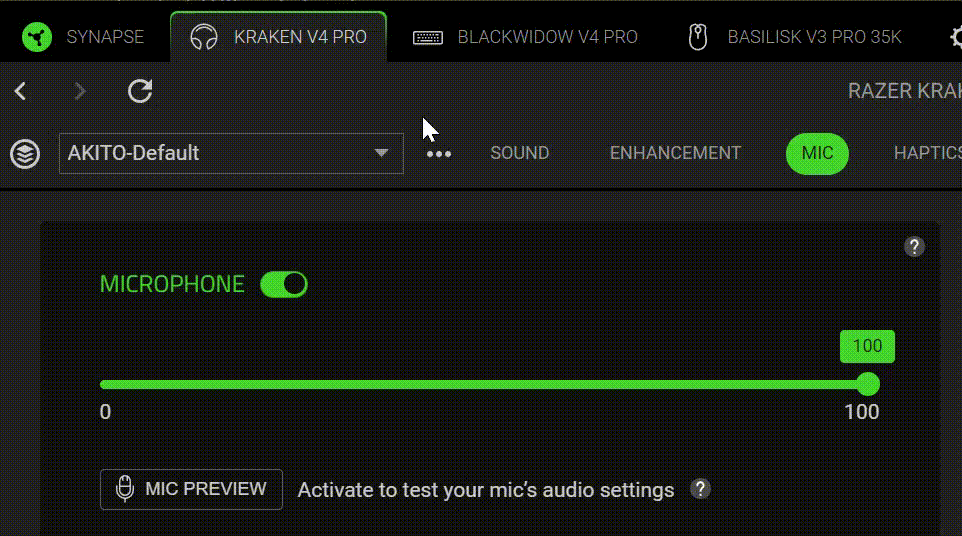The width and height of the screenshot is (962, 536).
Task: Click the headset icon on Kraken tab
Action: 204,37
